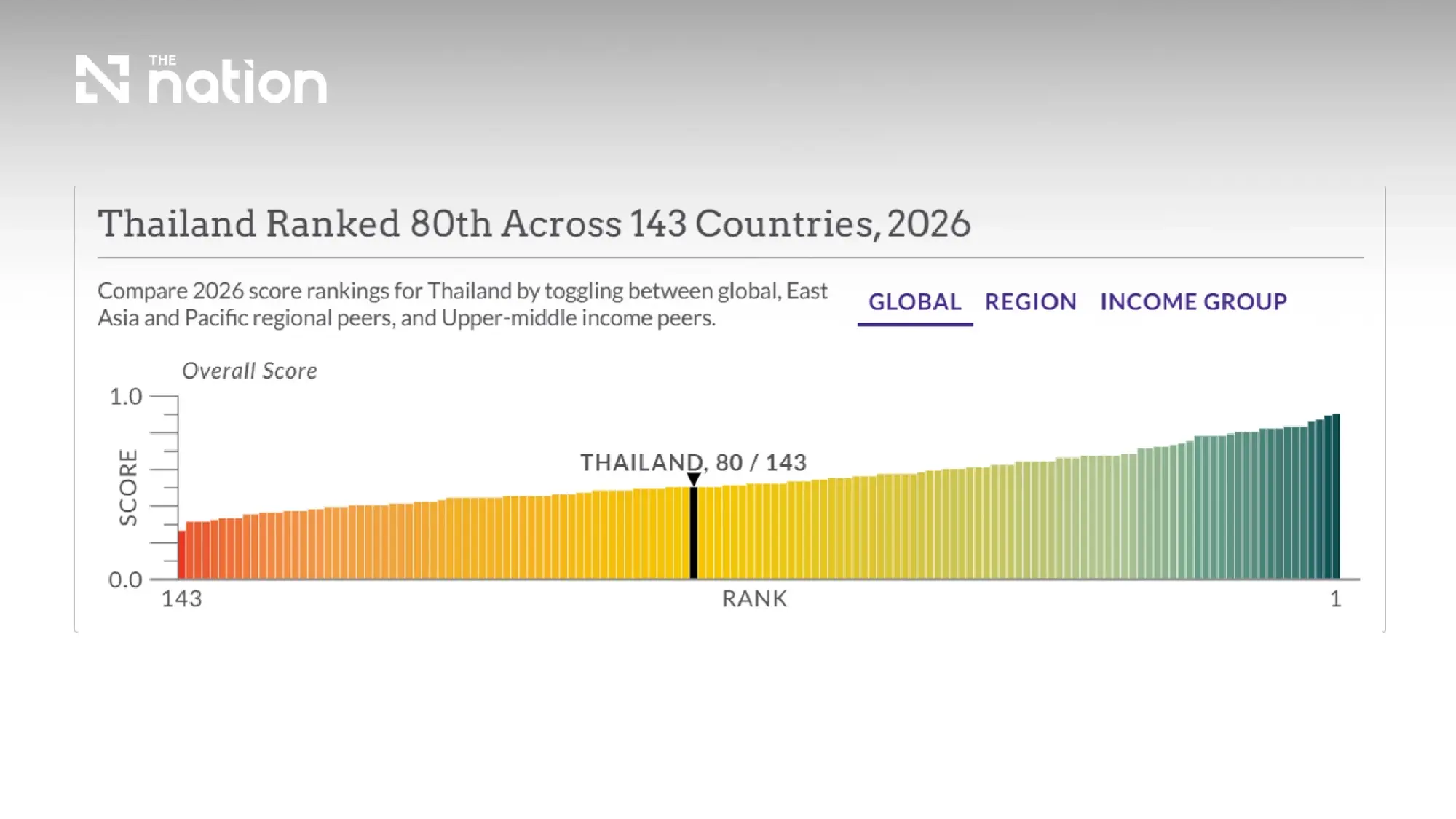
Task: Open the INCOME GROUP tab
Action: [1193, 302]
